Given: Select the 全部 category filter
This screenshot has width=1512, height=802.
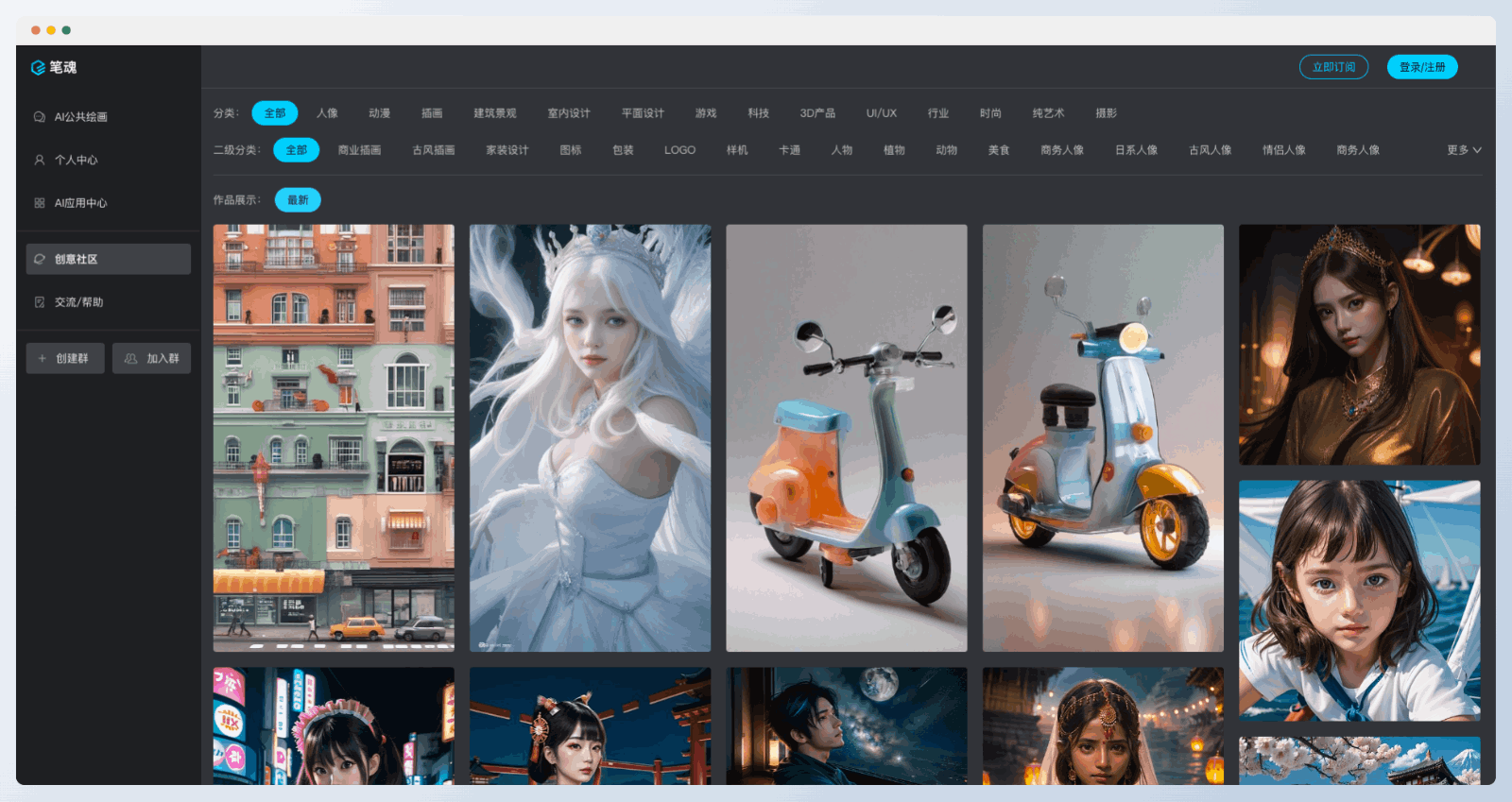Looking at the screenshot, I should 275,113.
